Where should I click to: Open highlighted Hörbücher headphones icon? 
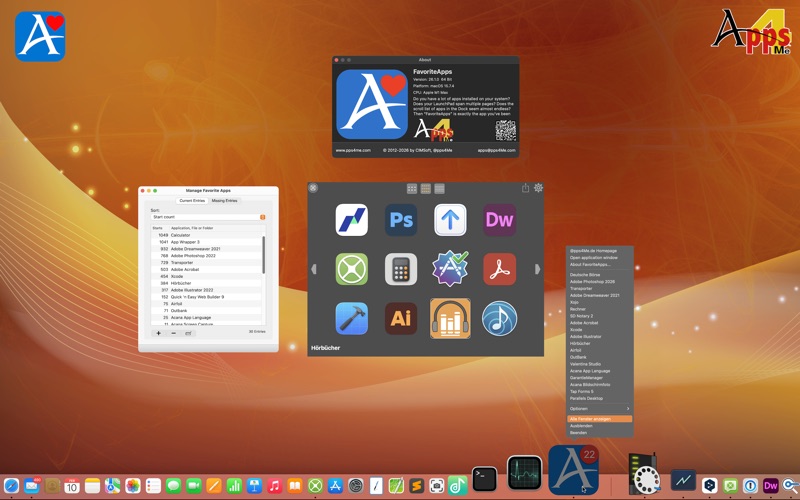[x=450, y=318]
